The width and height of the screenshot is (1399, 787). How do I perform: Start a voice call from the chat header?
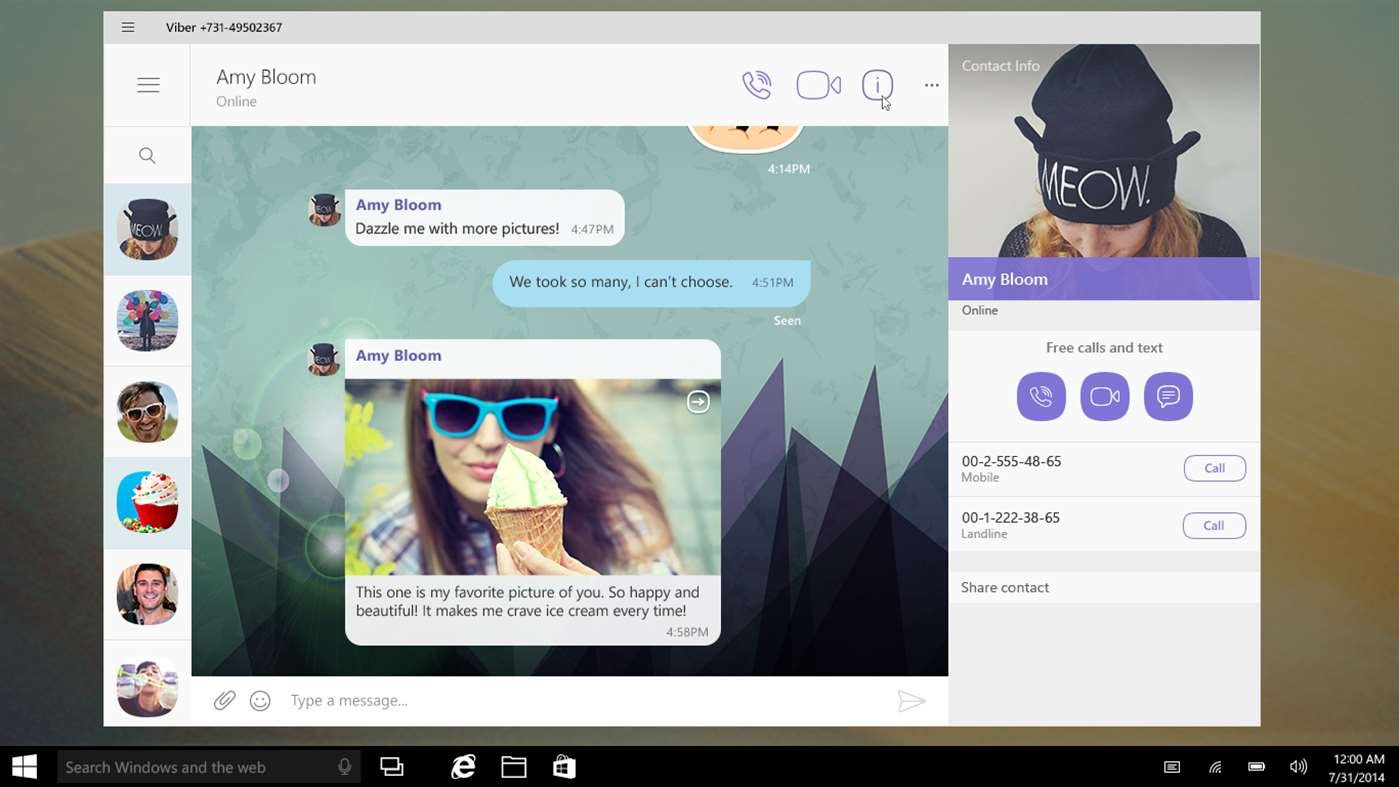[757, 85]
